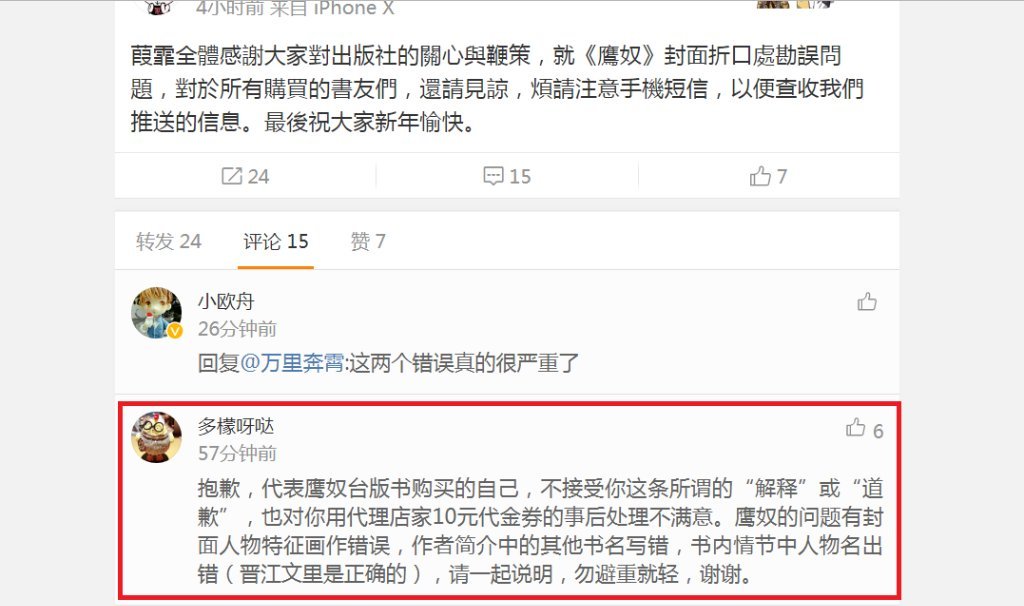1024x606 pixels.
Task: Like 小欧舟's comment with thumbs-up icon
Action: click(x=867, y=302)
